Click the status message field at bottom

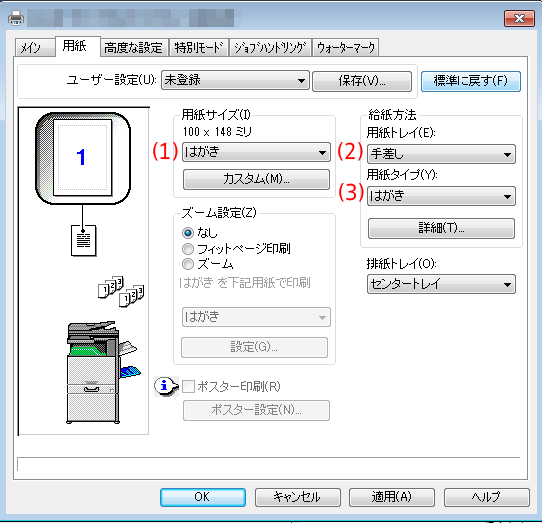[x=268, y=464]
